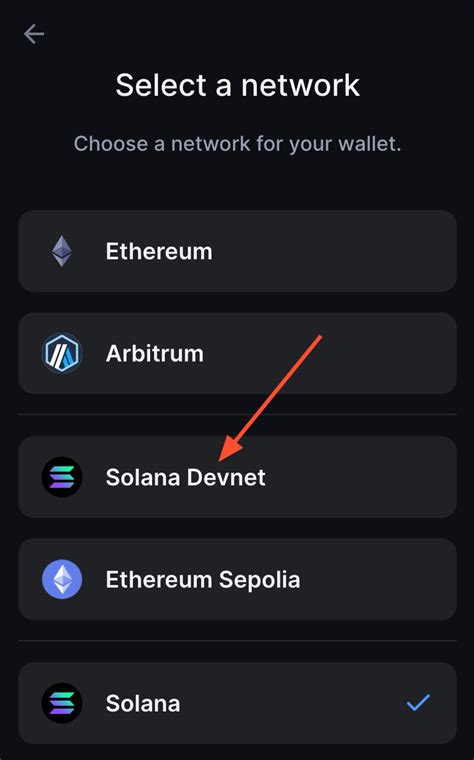Click the blue checkmark beside Solana
474x760 pixels.
(418, 702)
